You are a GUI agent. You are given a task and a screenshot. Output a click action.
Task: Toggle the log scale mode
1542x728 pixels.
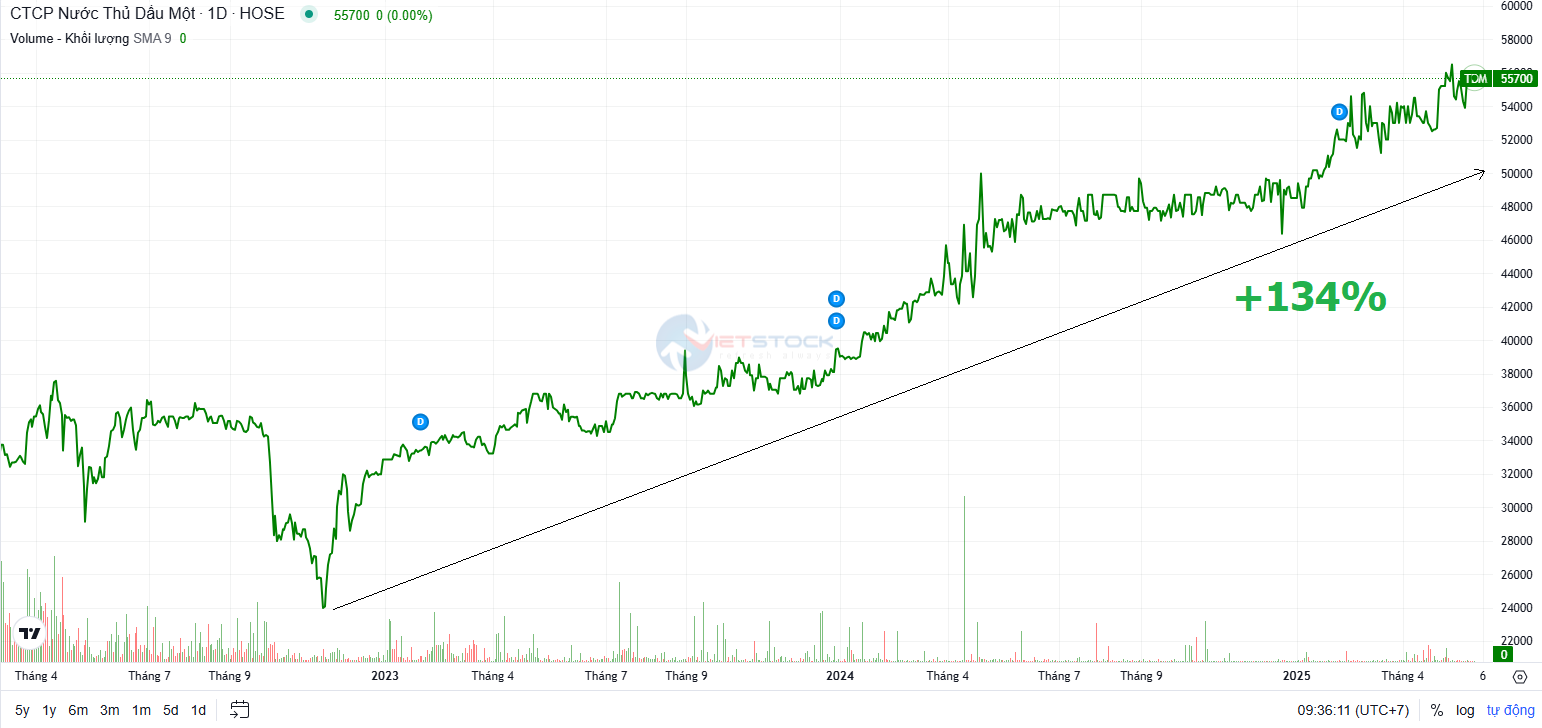pos(1465,710)
